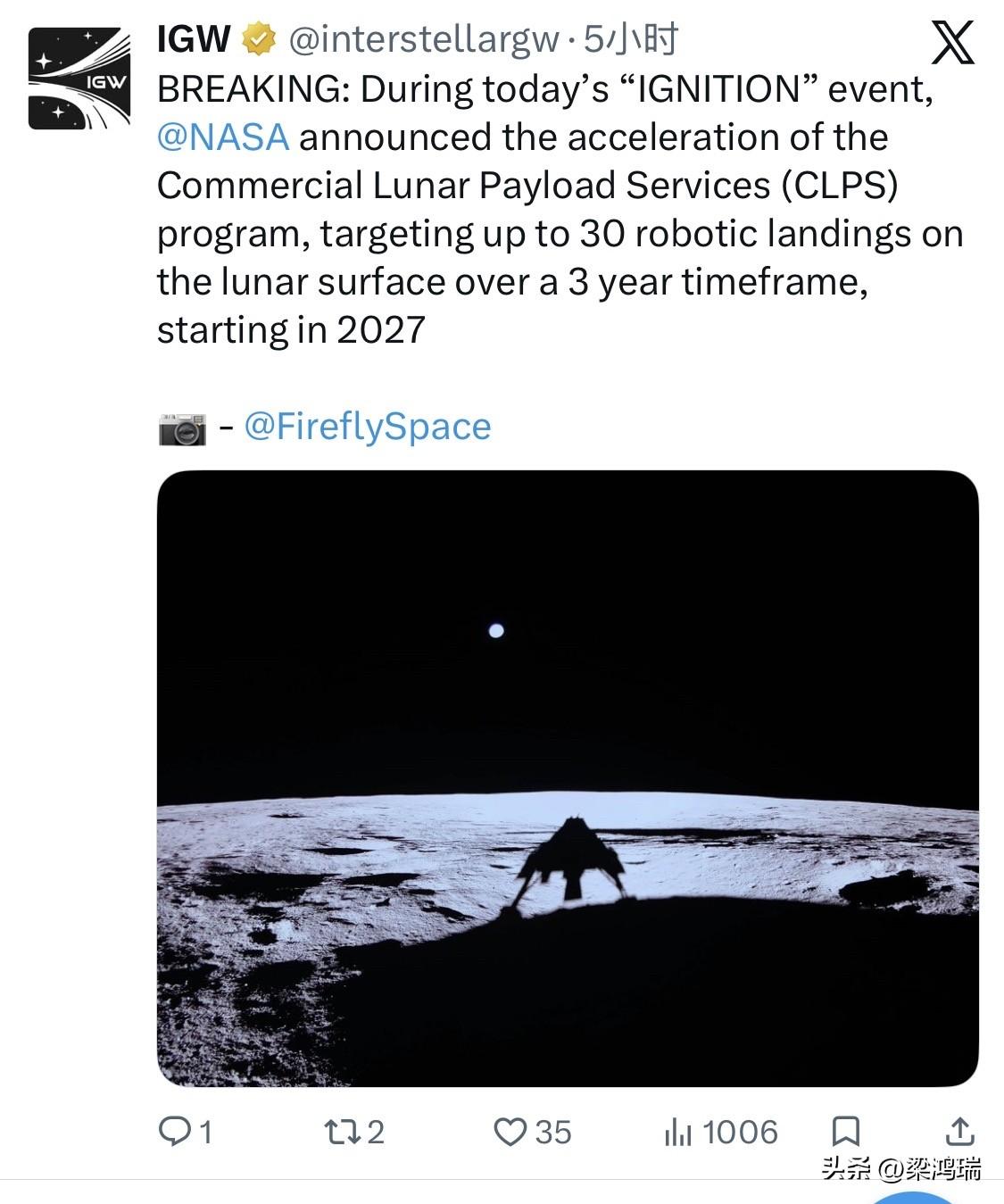Like the tweet via the heart icon
The height and width of the screenshot is (1204, 1004).
(510, 1133)
